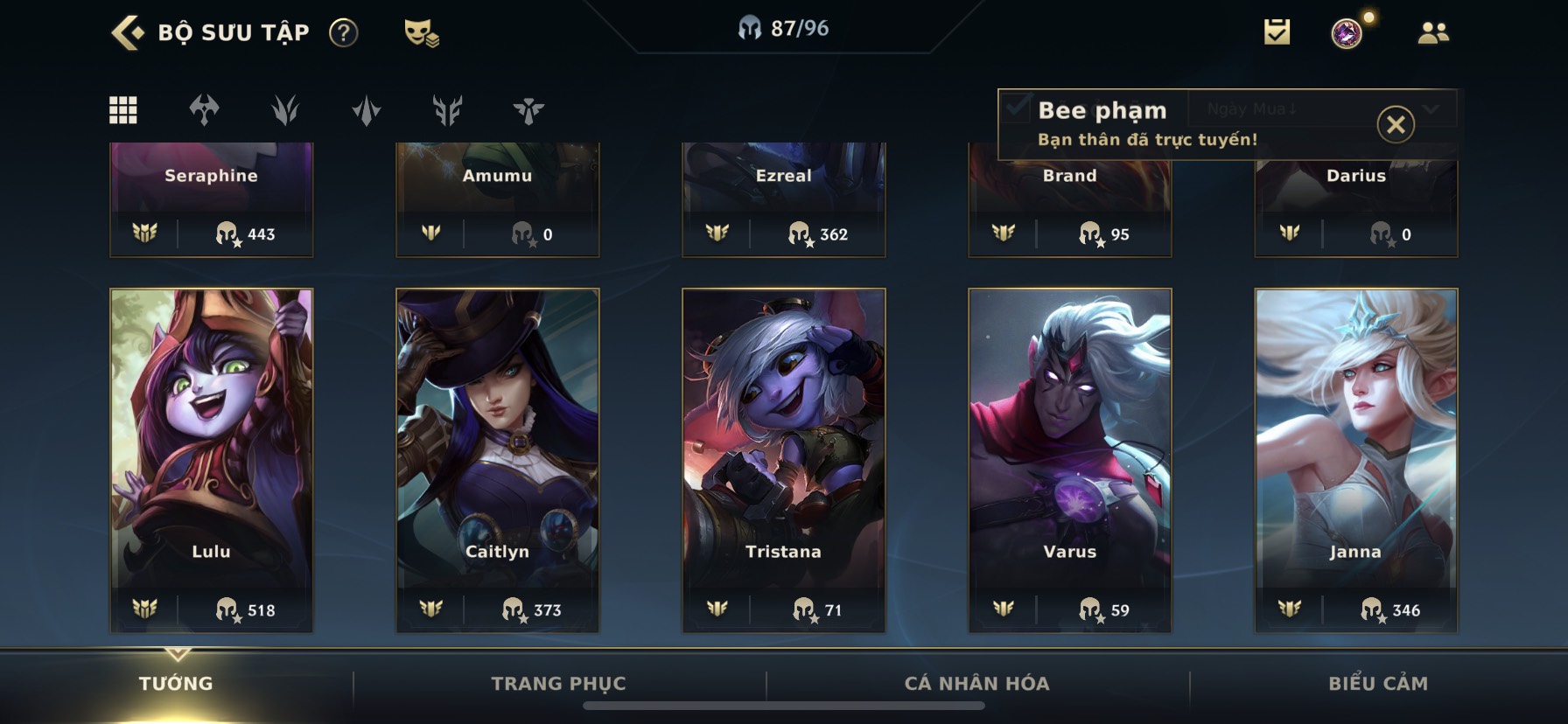Image resolution: width=1568 pixels, height=724 pixels.
Task: Open the masks and coins shop icon
Action: 421,33
